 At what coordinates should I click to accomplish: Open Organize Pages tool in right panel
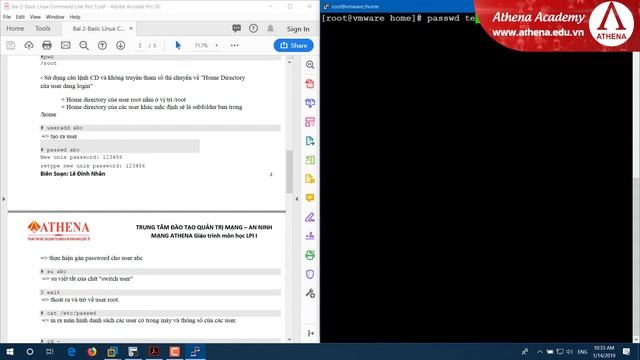[x=310, y=122]
